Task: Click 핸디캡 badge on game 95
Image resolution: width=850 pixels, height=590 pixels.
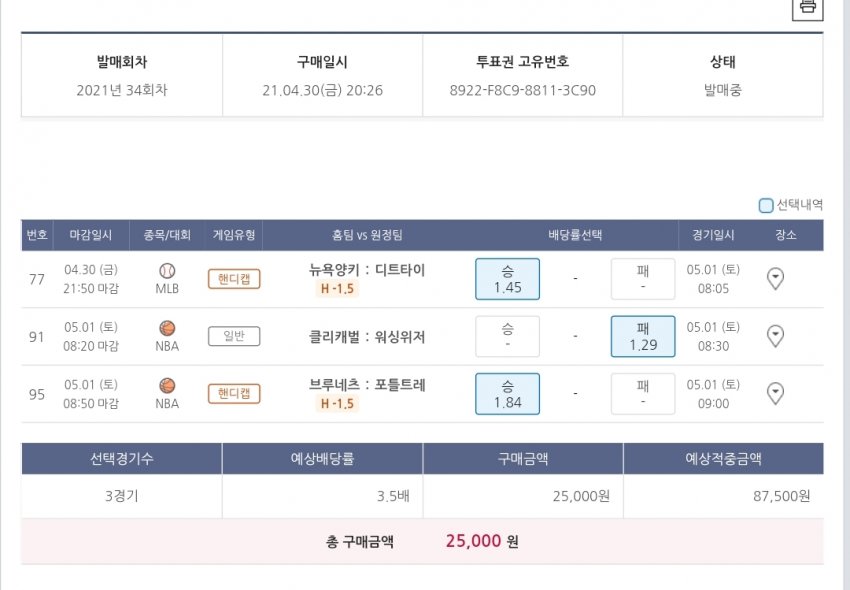Action: point(234,393)
